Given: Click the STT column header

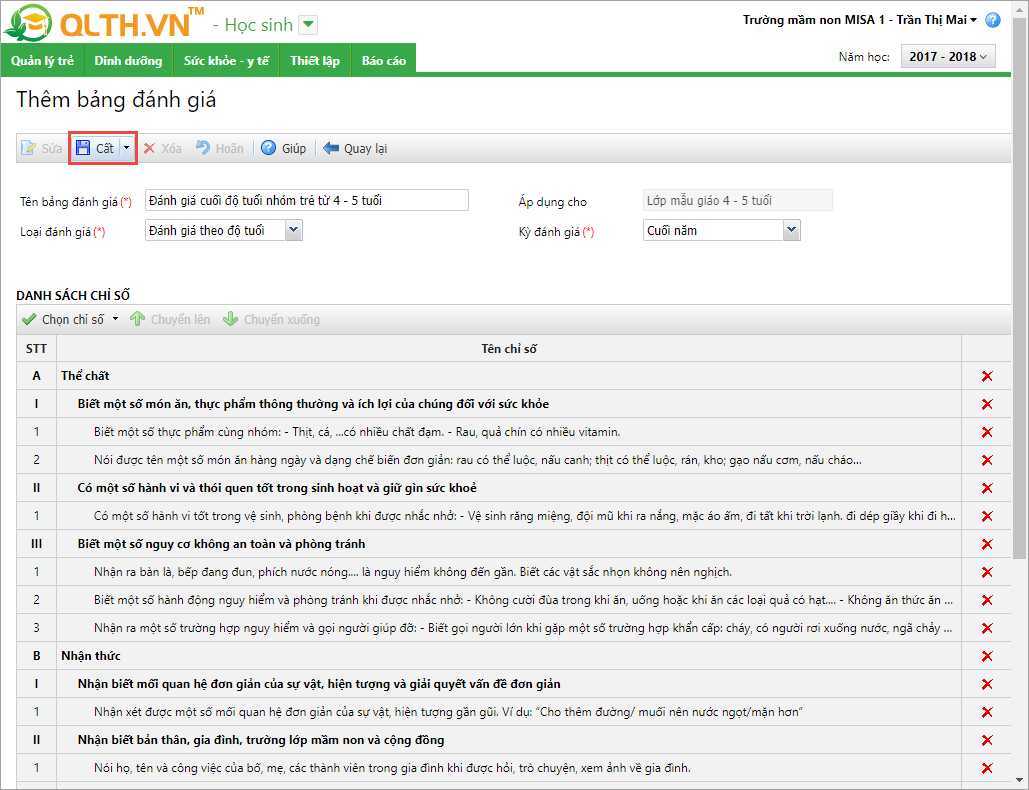Looking at the screenshot, I should (36, 348).
